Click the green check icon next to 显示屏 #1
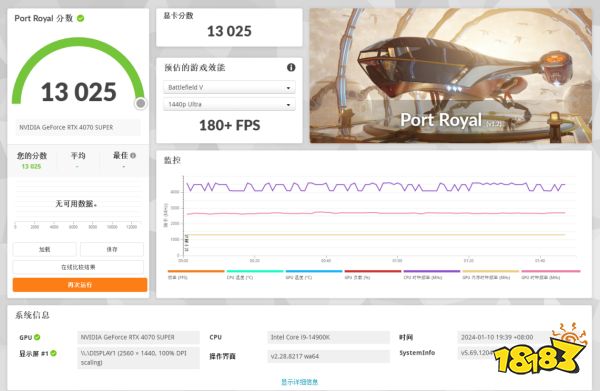 coord(53,353)
